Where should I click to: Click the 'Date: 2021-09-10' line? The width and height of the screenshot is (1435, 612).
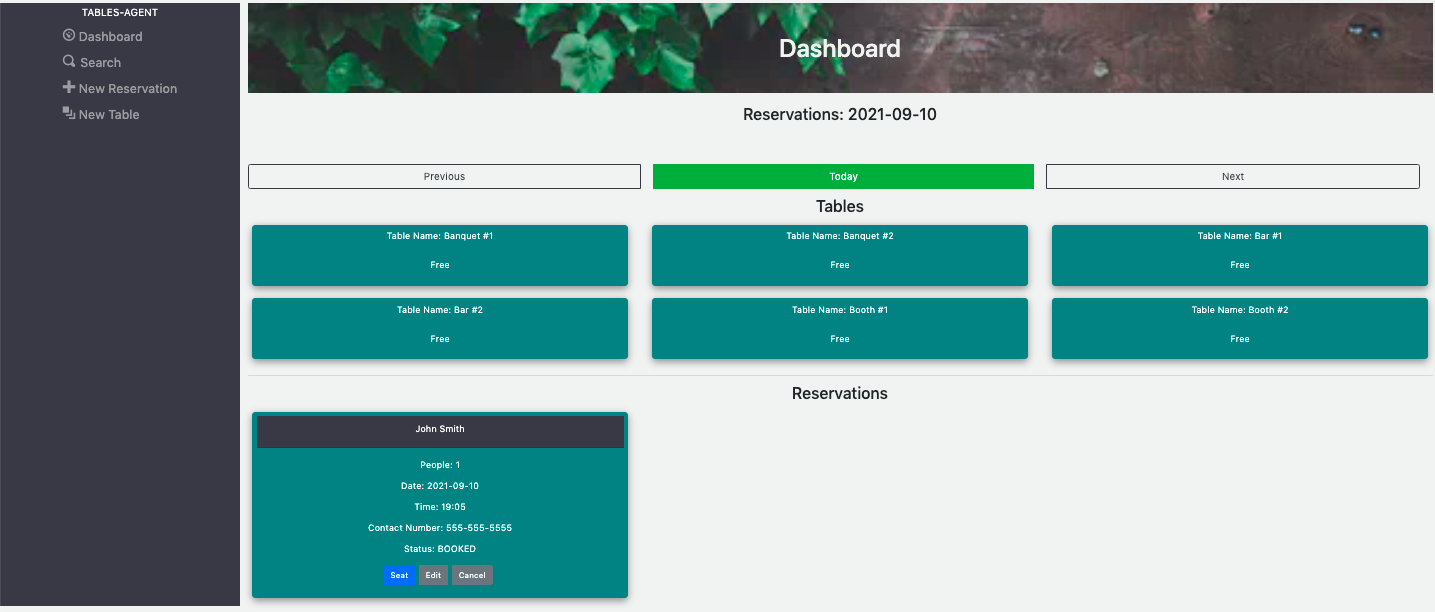(440, 486)
